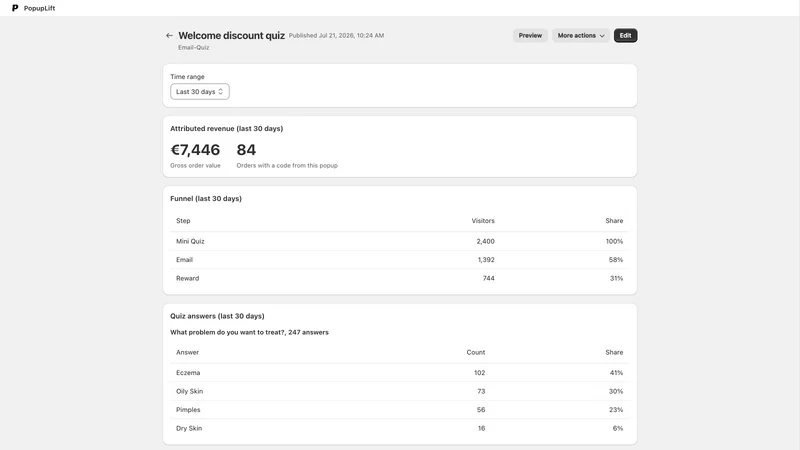The height and width of the screenshot is (450, 800).
Task: Open the Last 30 days time range selector
Action: (x=200, y=92)
